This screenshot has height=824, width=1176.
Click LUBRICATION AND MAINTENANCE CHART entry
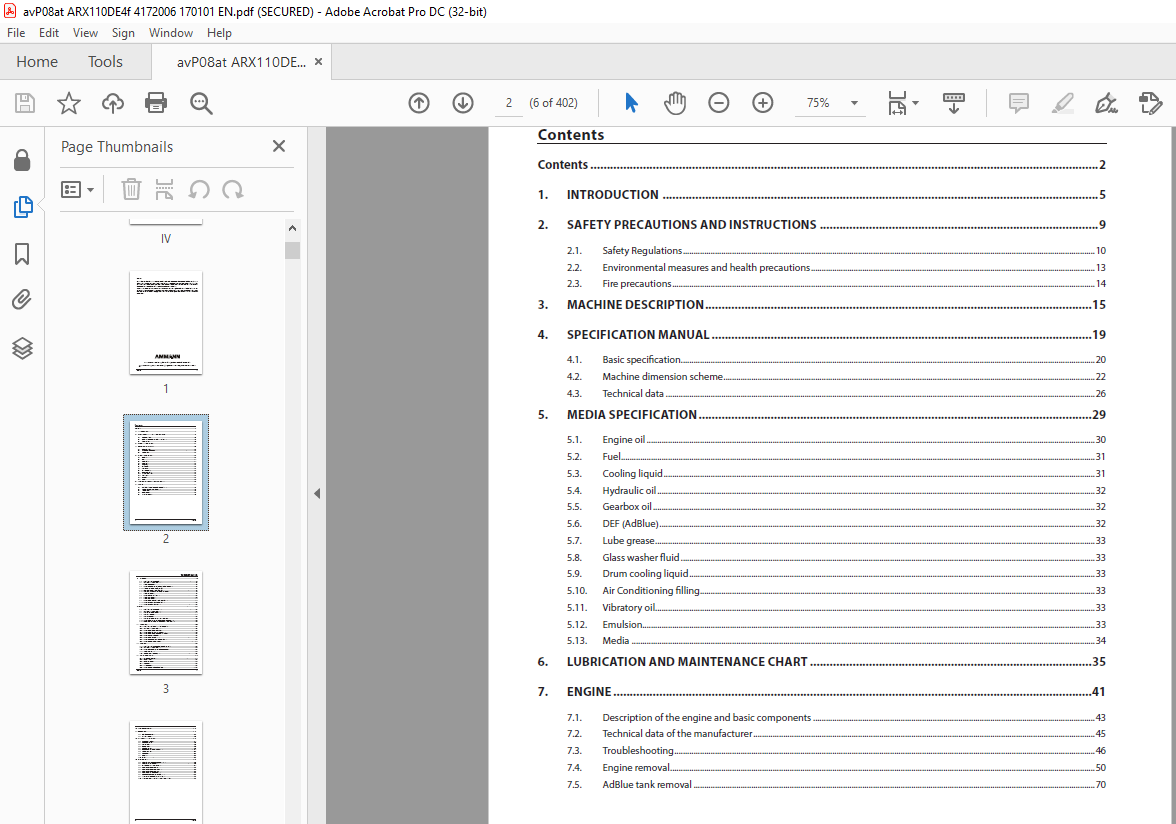(821, 661)
